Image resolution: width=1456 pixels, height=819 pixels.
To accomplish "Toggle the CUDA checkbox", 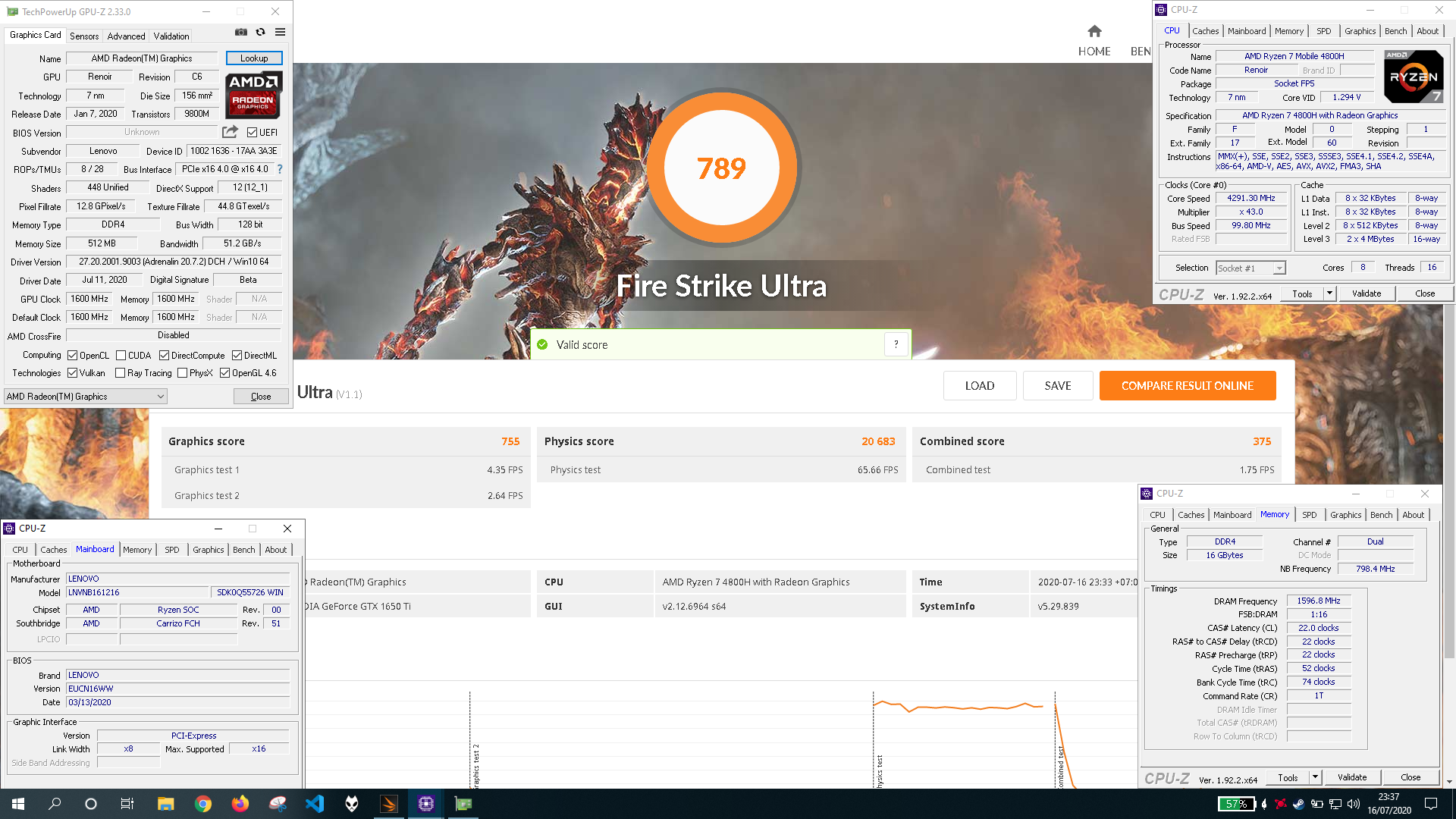I will (x=121, y=356).
